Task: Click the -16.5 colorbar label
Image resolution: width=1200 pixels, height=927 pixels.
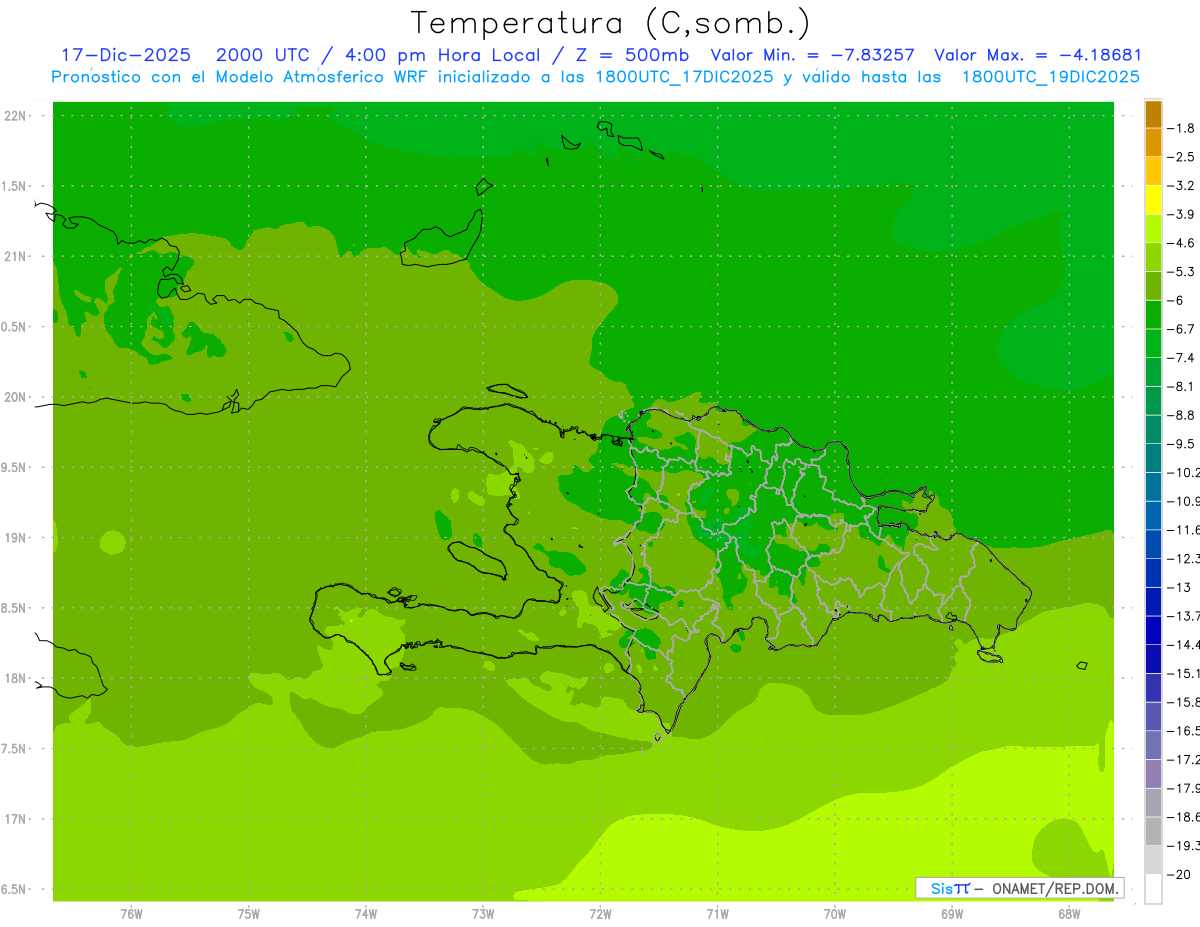Action: pos(1184,731)
